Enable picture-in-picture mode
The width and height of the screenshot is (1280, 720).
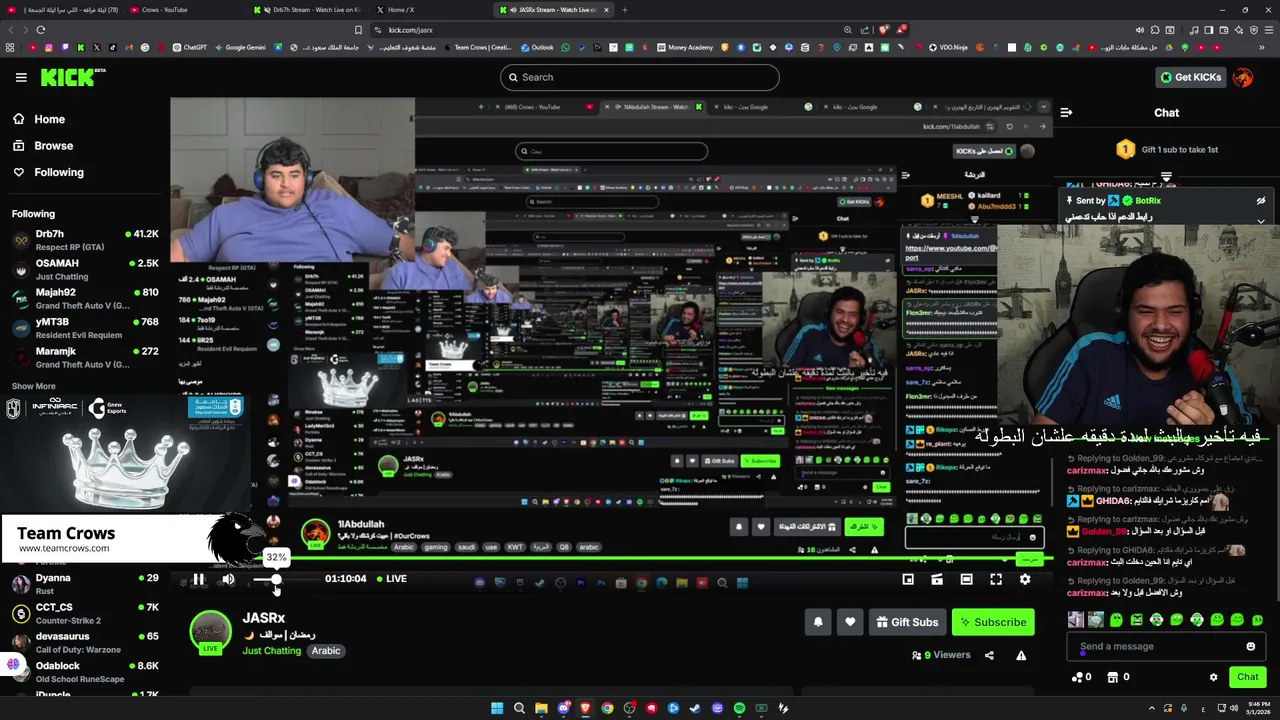[908, 579]
